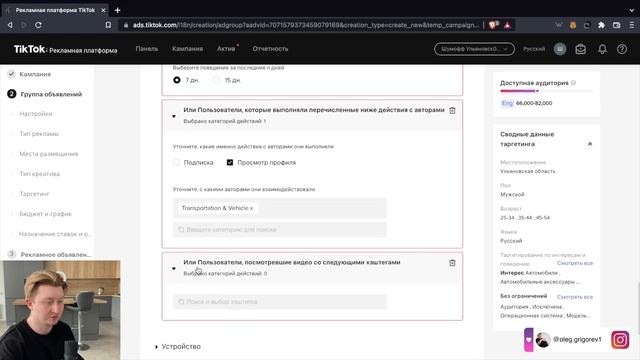The image size is (640, 360).
Task: Open the Русский language selector
Action: [x=534, y=49]
